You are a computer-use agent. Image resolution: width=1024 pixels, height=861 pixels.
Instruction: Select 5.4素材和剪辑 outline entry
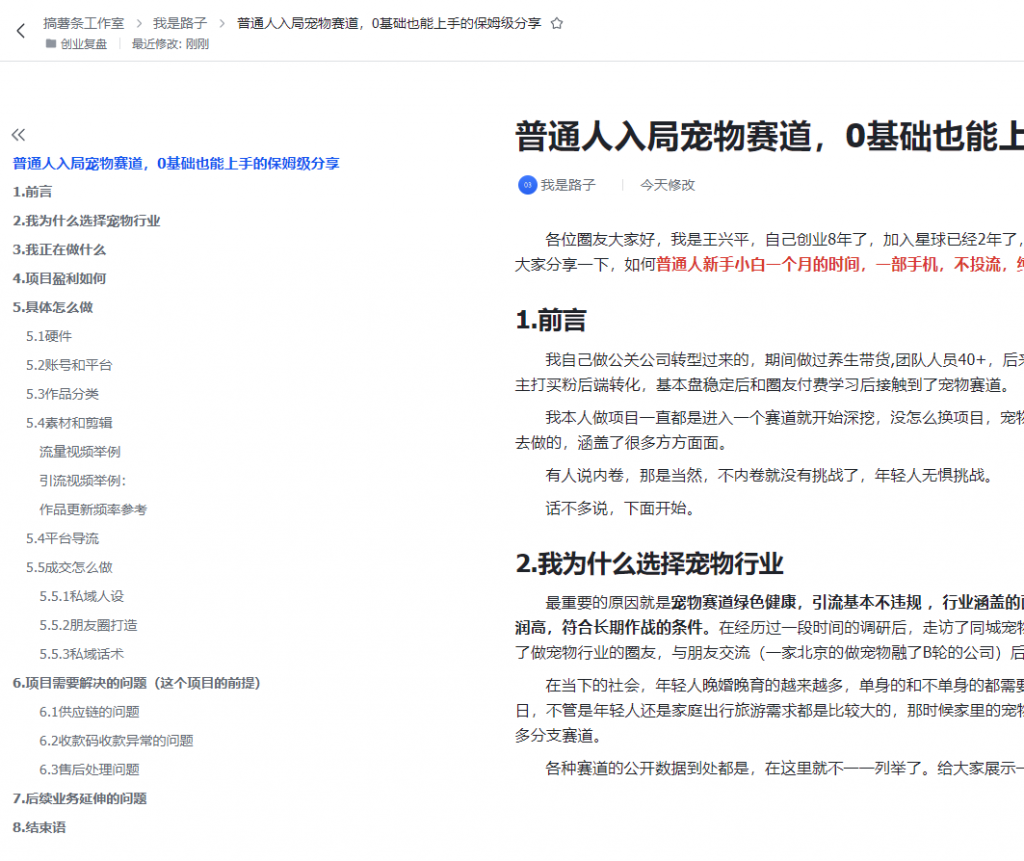click(69, 423)
